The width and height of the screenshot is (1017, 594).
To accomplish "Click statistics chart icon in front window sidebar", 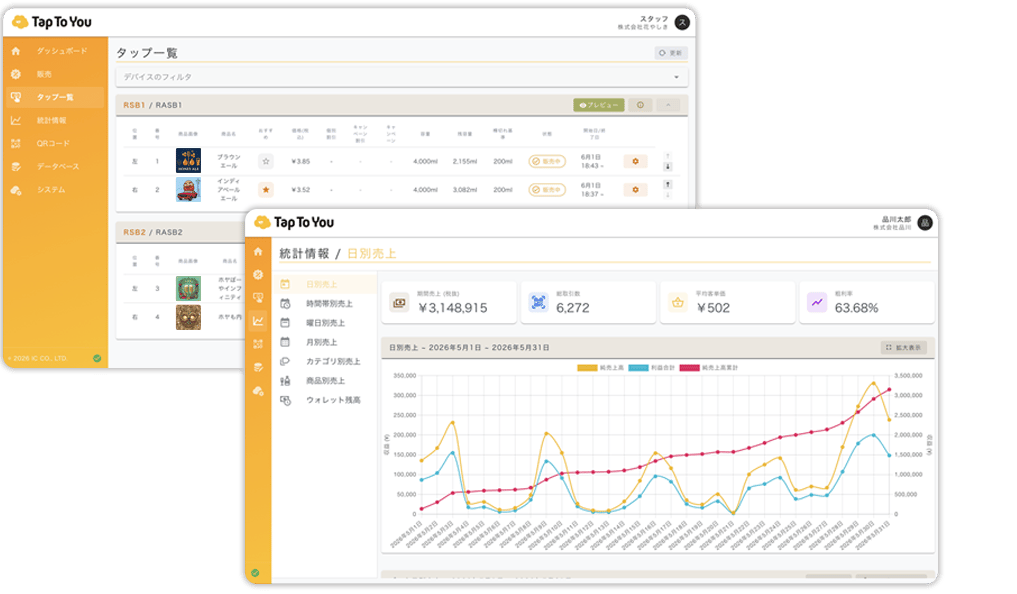I will coord(258,321).
